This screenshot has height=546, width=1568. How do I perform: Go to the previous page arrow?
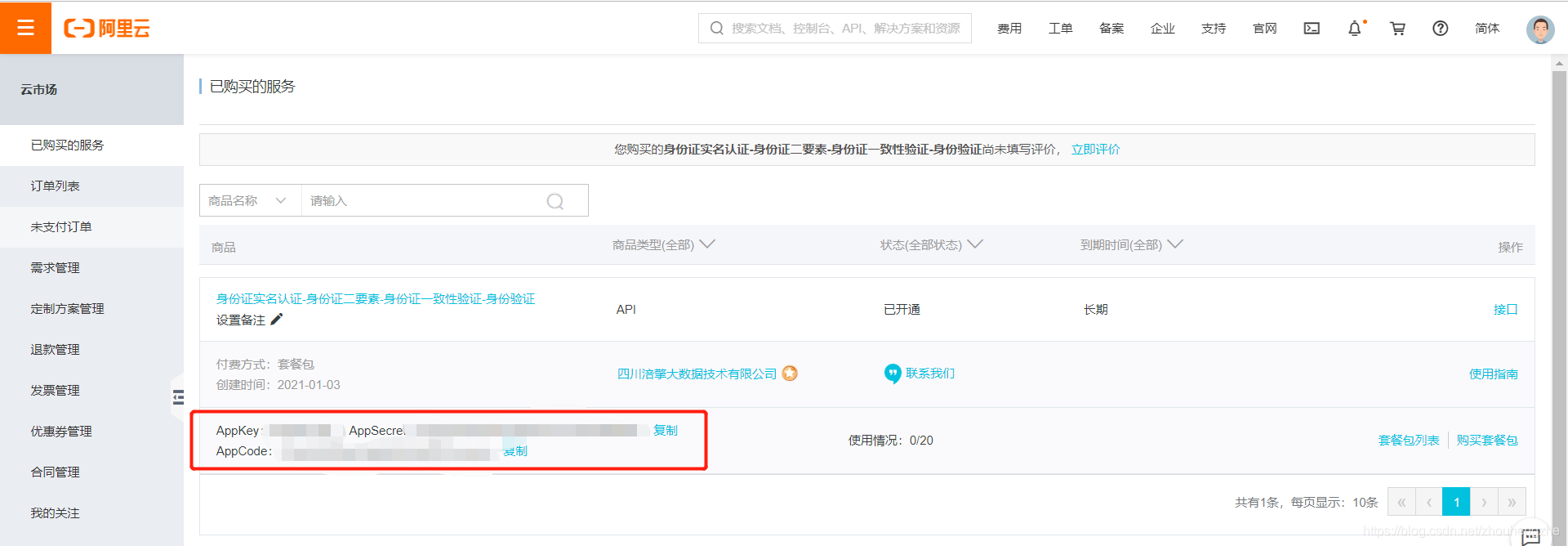click(x=1429, y=502)
